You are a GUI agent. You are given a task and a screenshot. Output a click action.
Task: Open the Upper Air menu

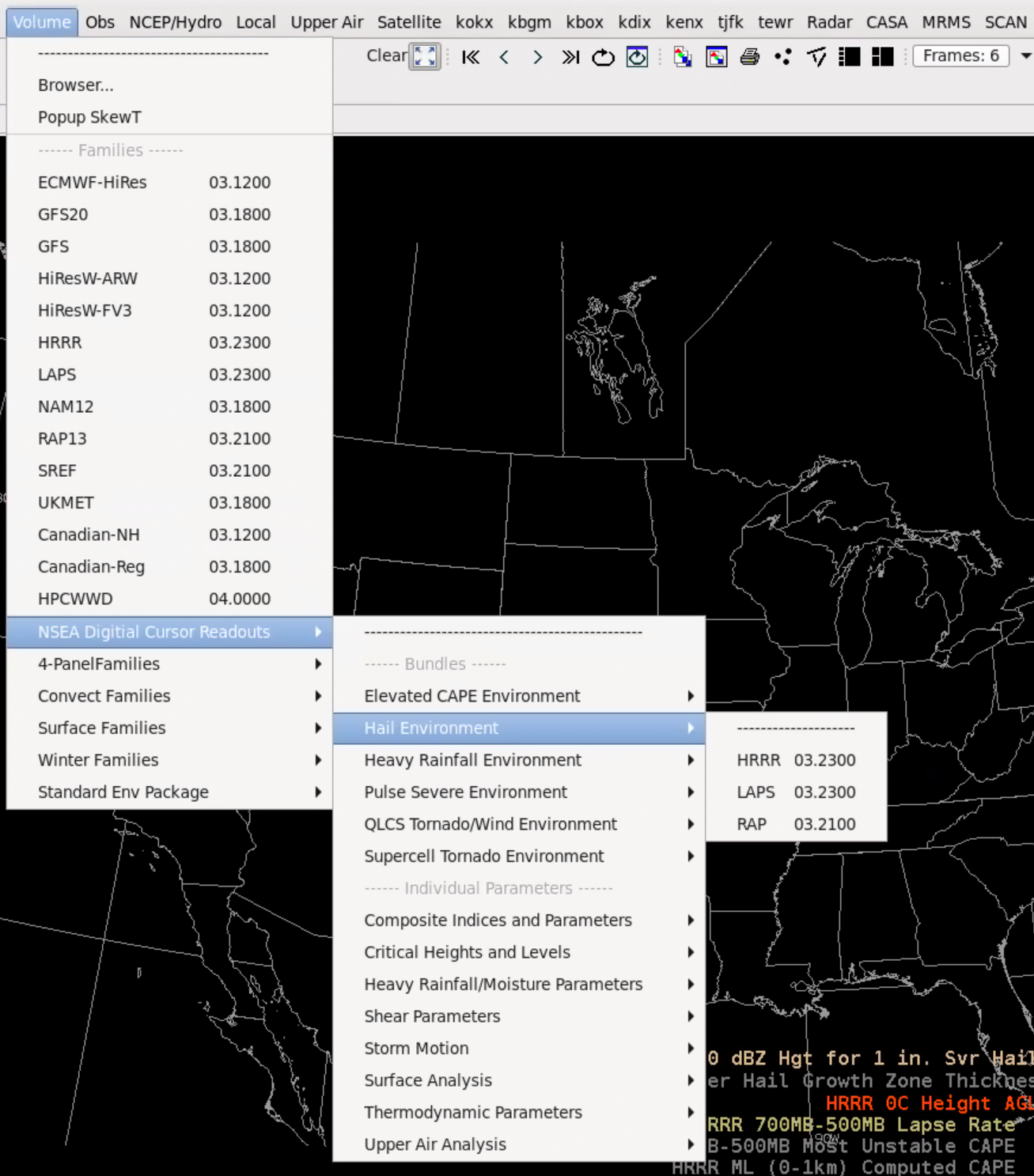pyautogui.click(x=327, y=22)
